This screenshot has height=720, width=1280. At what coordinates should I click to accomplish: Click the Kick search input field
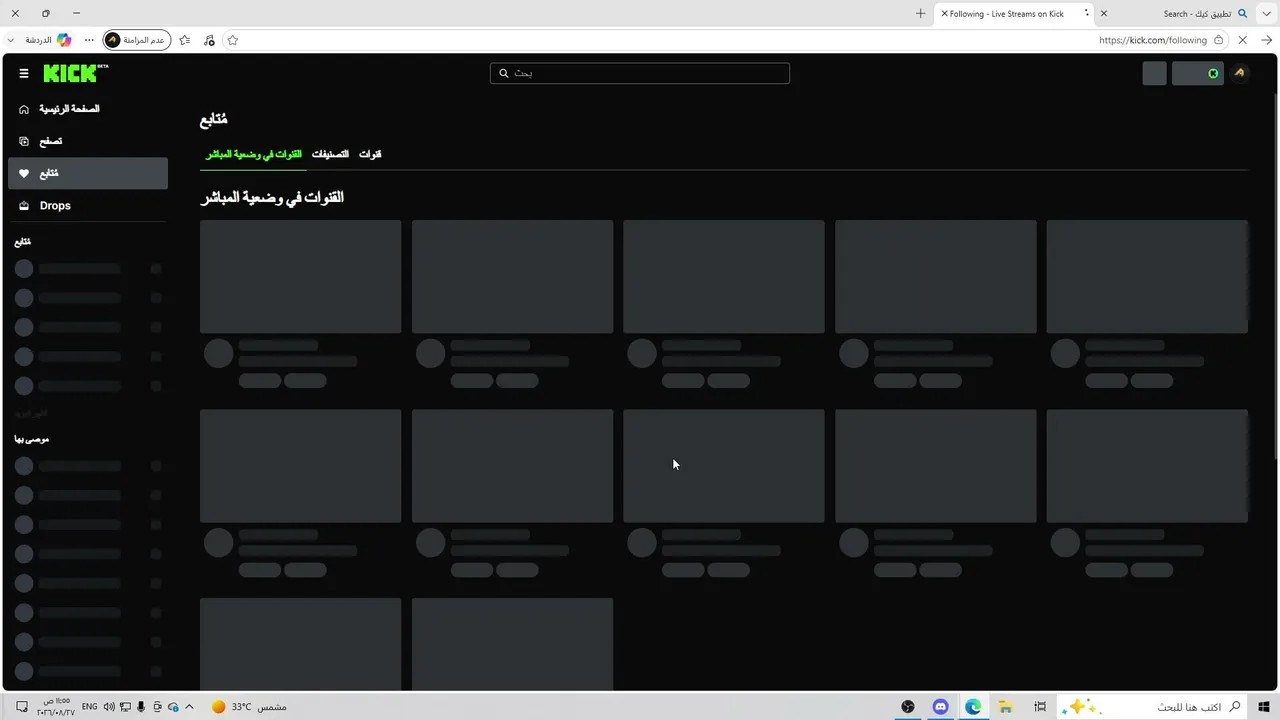640,73
